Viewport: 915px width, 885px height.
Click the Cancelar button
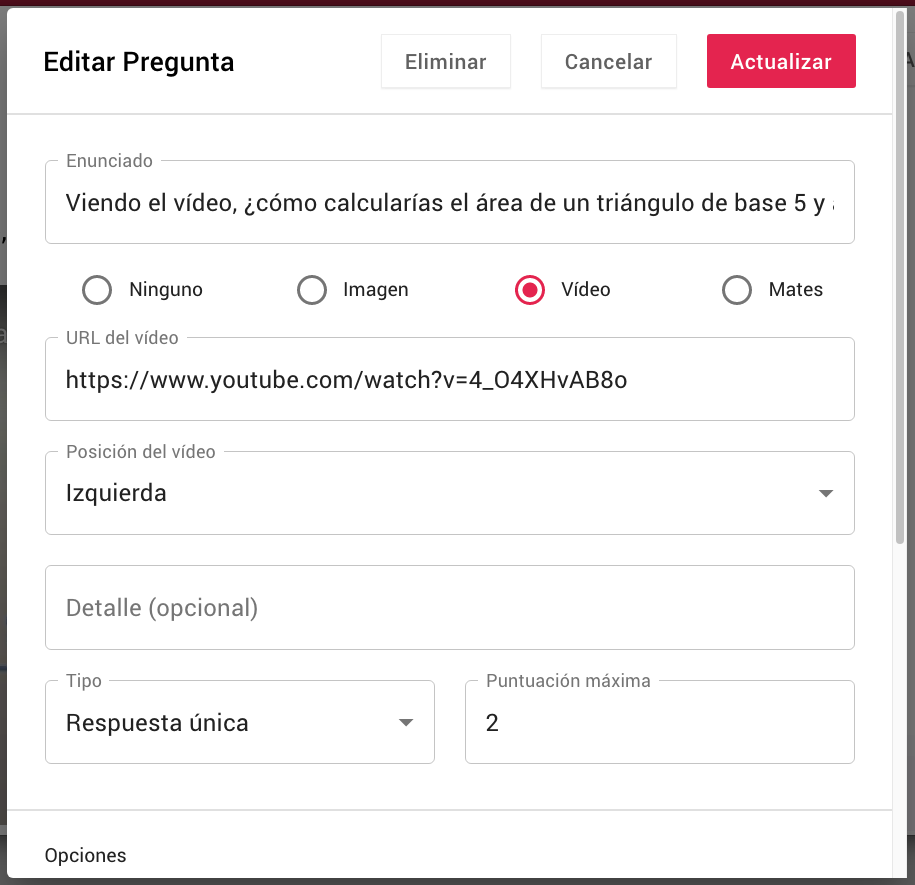[609, 61]
